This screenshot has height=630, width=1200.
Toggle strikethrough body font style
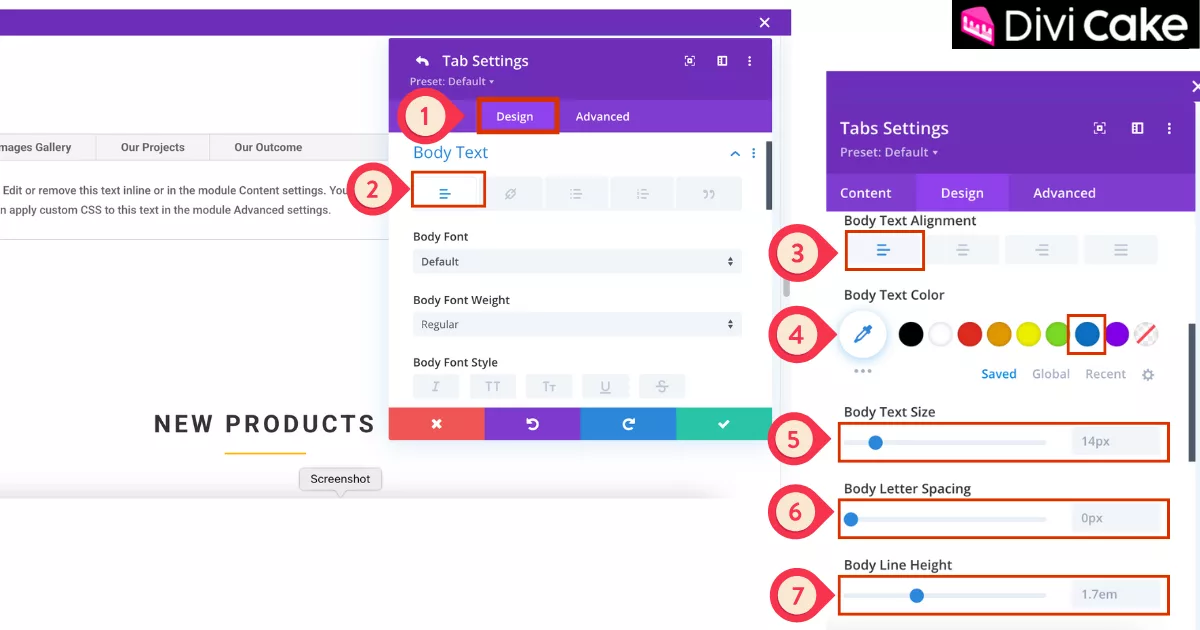[x=662, y=387]
